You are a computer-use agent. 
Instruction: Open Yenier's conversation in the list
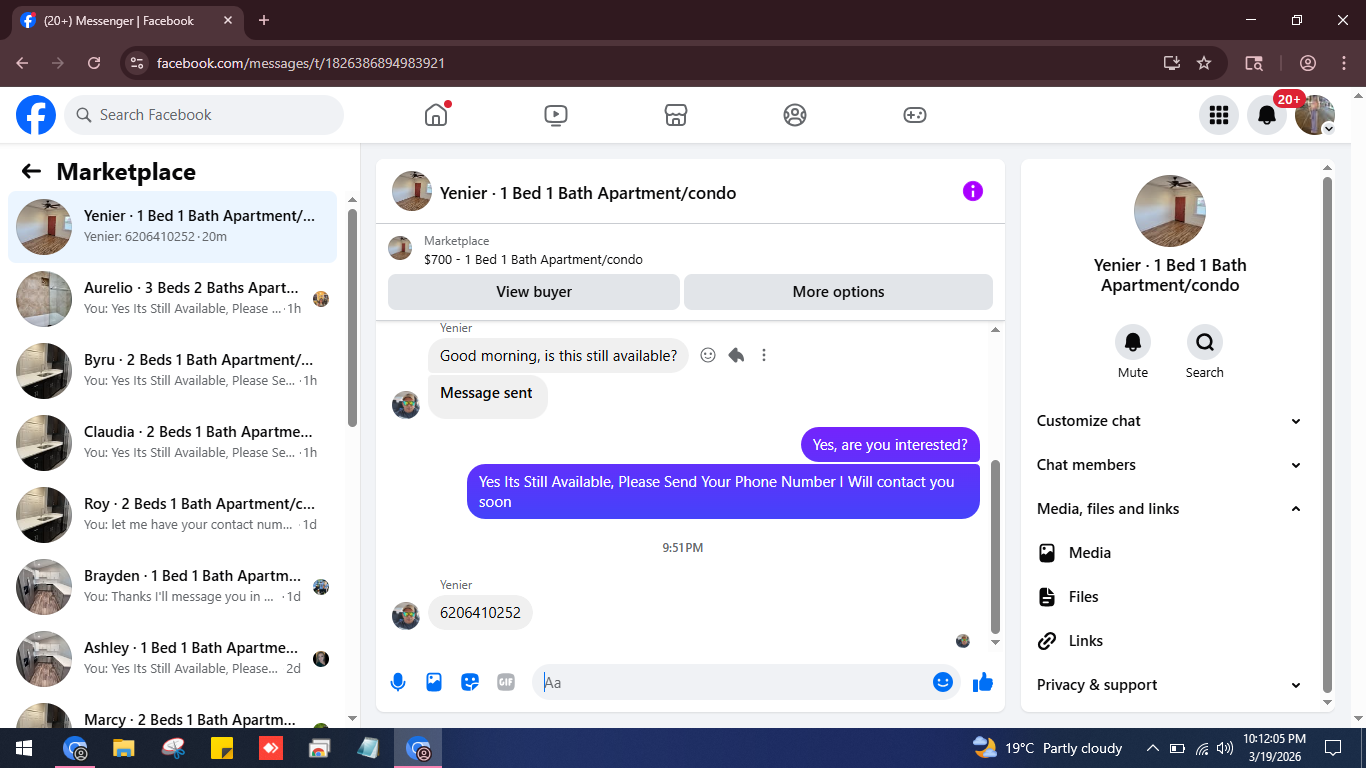172,227
